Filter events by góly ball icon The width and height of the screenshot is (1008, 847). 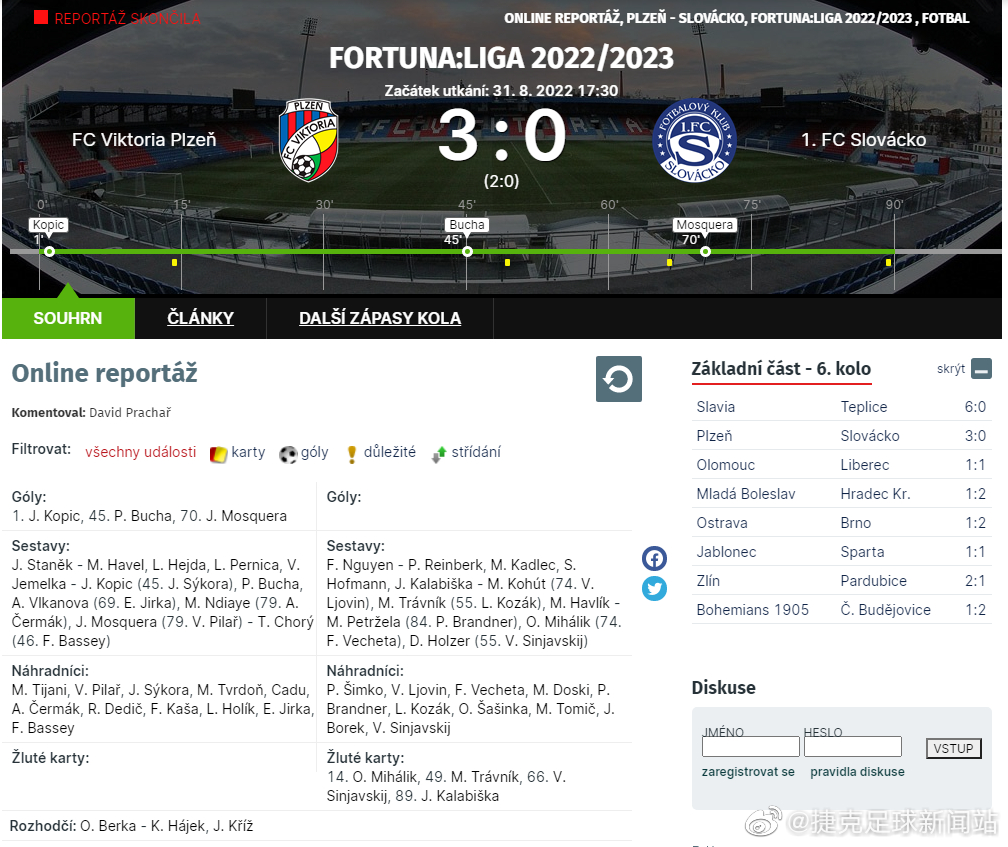click(288, 454)
